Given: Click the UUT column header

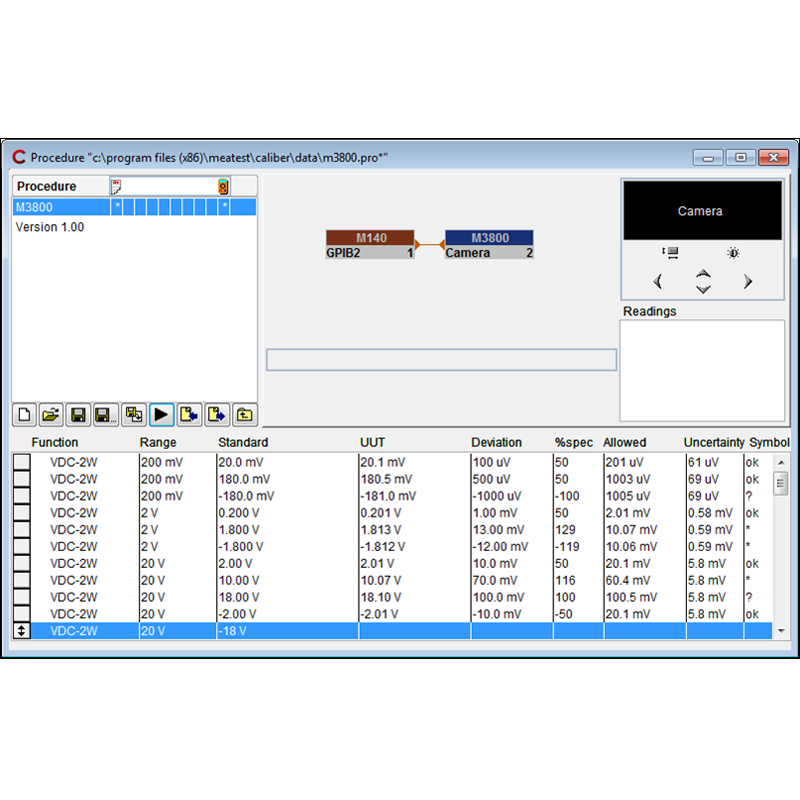Looking at the screenshot, I should click(x=372, y=442).
